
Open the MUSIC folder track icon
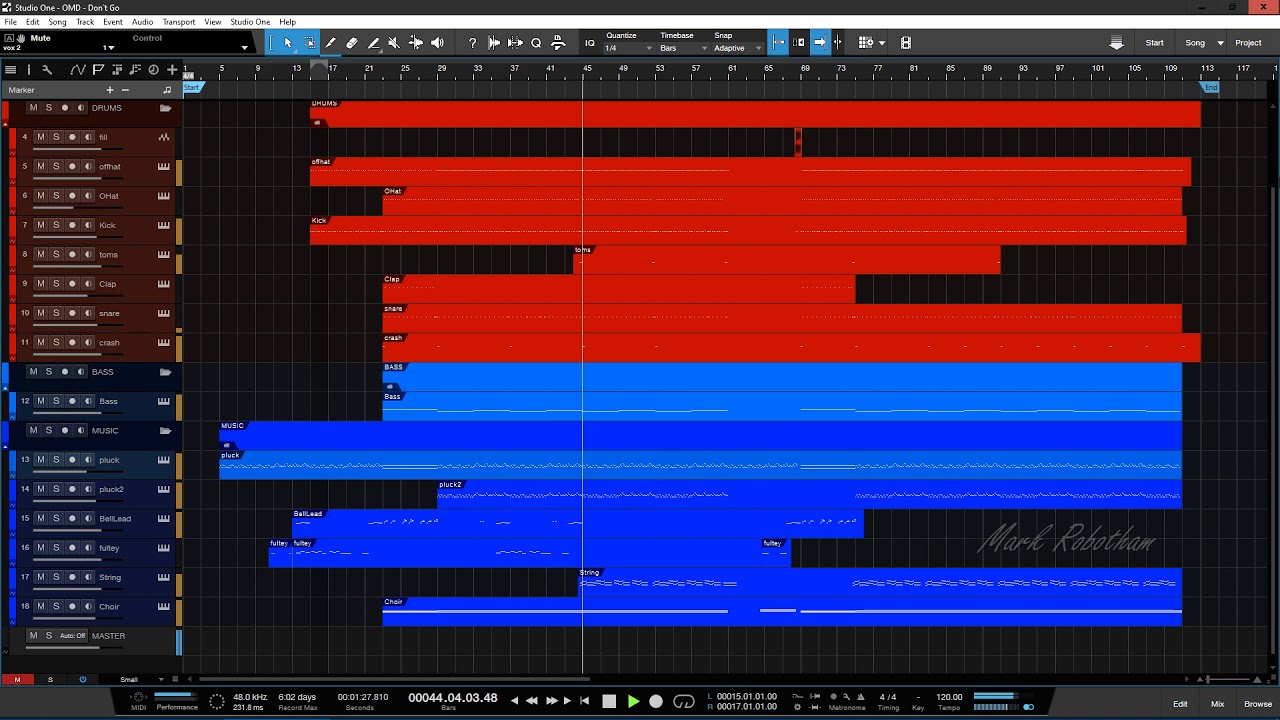tap(165, 431)
